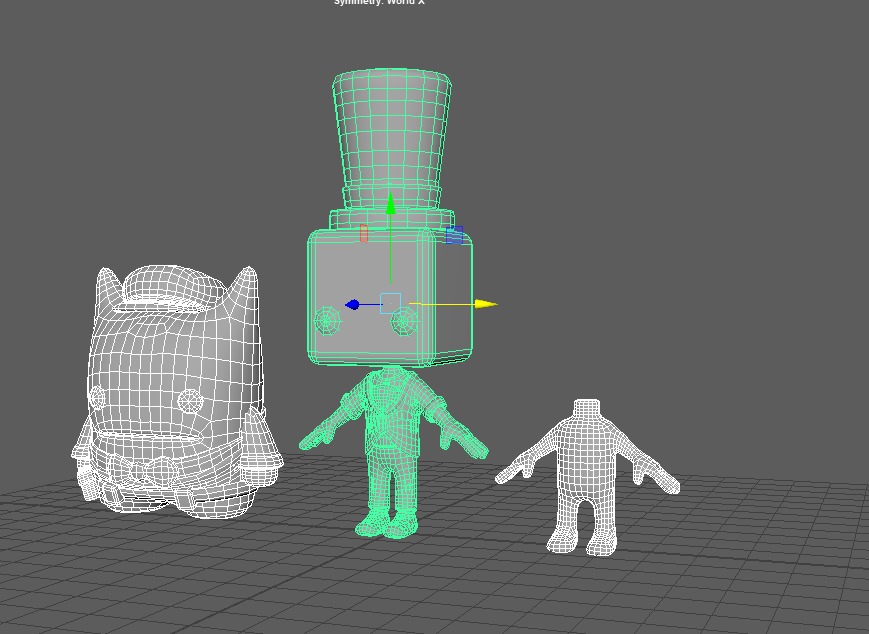Click the green Y-axis arrow of the move manipulator
This screenshot has height=634, width=869.
point(391,203)
